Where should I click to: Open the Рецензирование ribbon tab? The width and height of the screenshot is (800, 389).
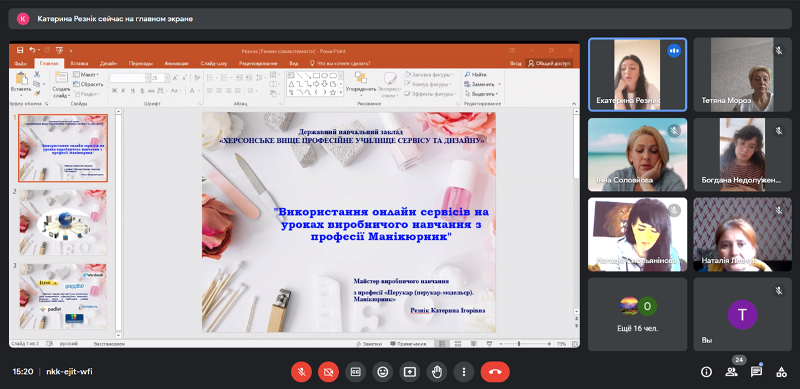pos(258,64)
